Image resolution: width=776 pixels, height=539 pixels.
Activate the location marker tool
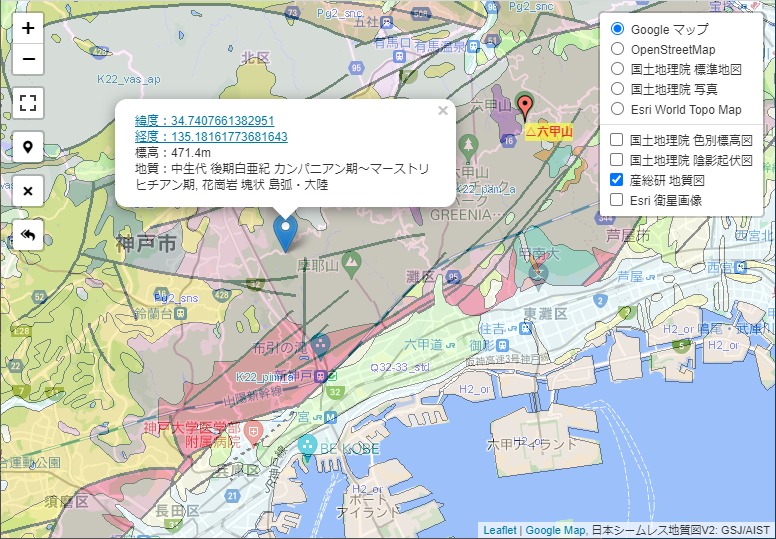28,147
